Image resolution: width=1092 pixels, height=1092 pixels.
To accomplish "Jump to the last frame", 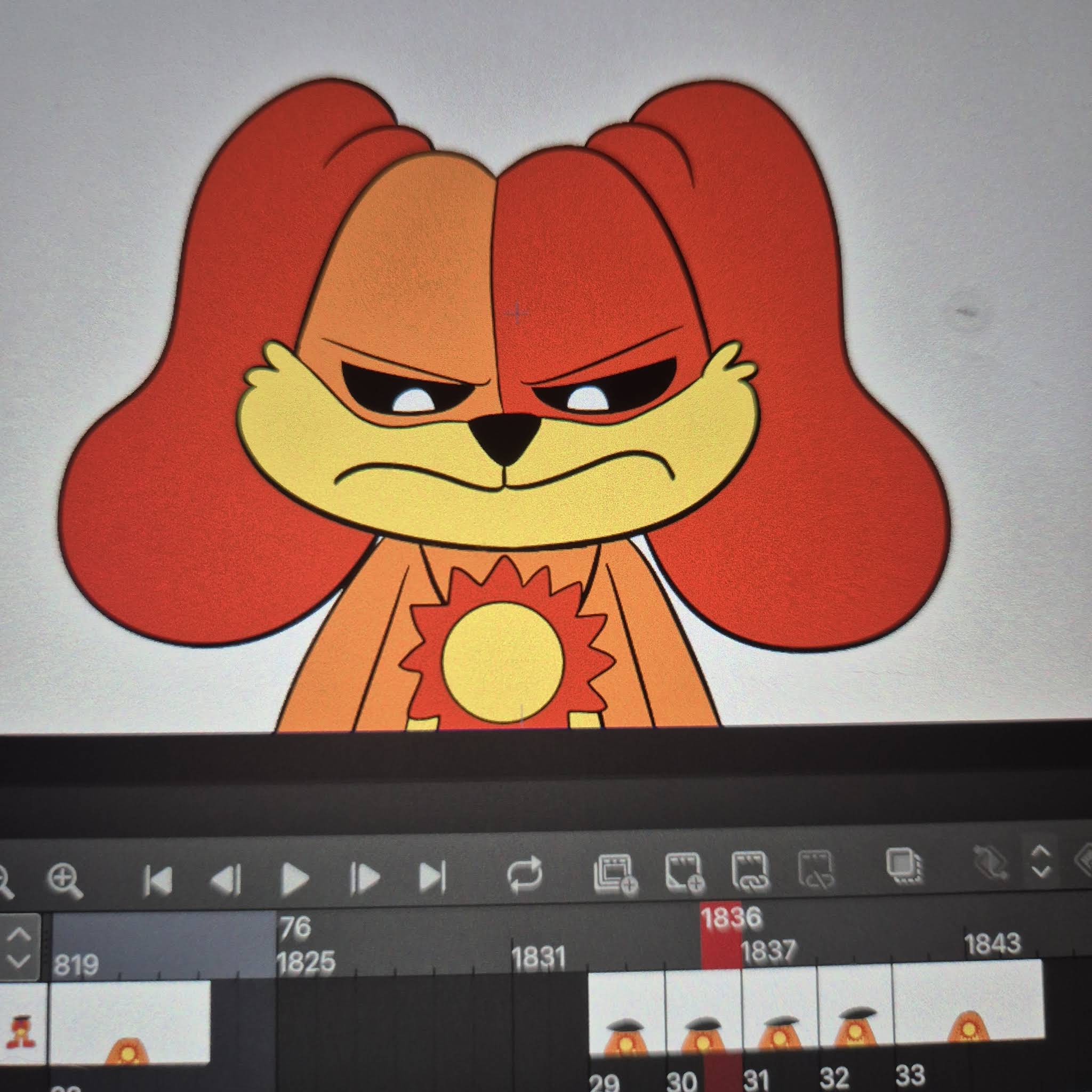I will (x=432, y=878).
